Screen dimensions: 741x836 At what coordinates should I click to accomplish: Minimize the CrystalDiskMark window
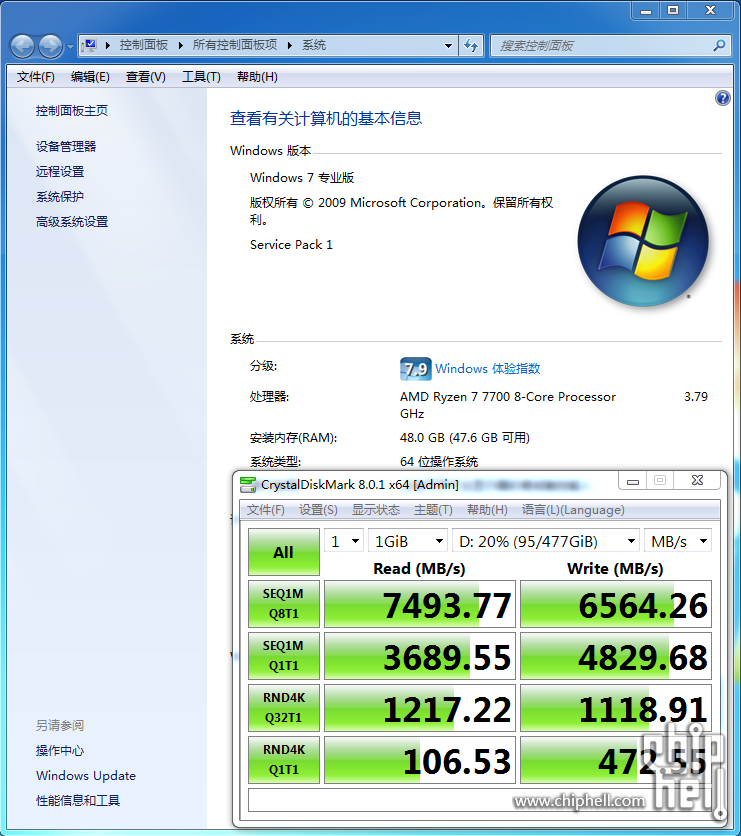point(633,480)
